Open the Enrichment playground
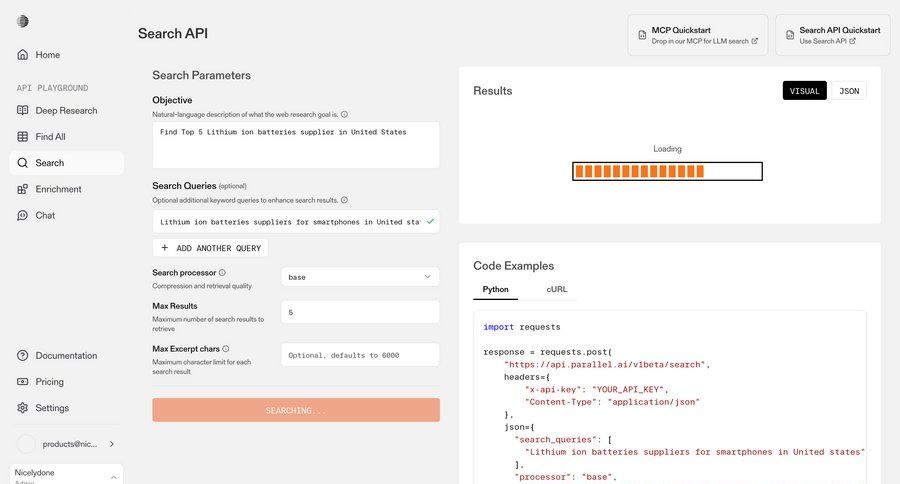900x484 pixels. point(58,189)
